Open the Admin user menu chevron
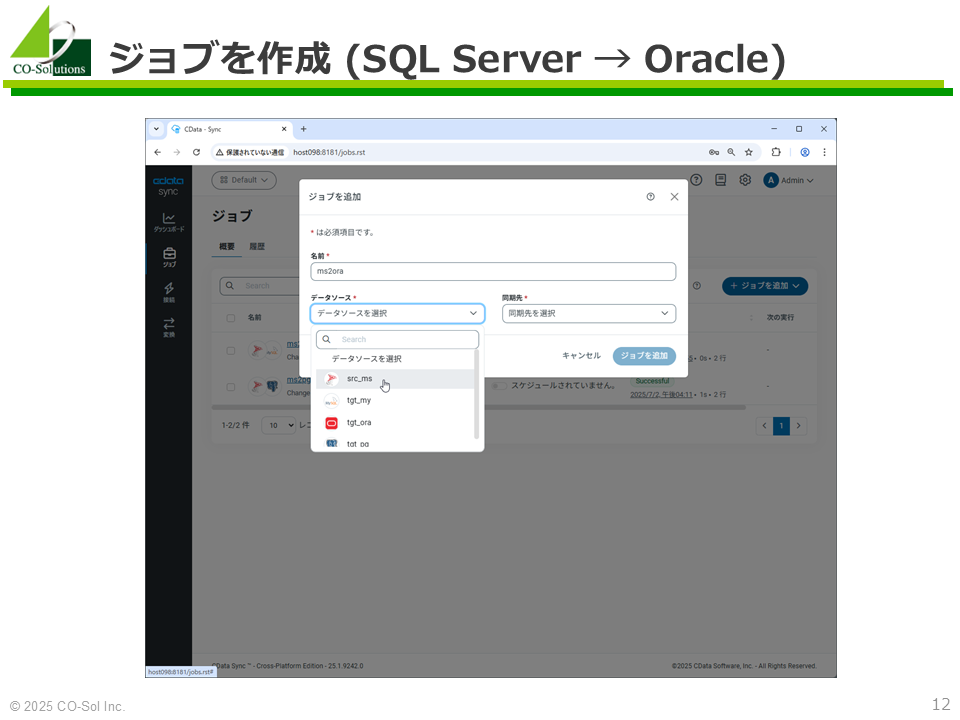The image size is (960, 720). click(811, 181)
